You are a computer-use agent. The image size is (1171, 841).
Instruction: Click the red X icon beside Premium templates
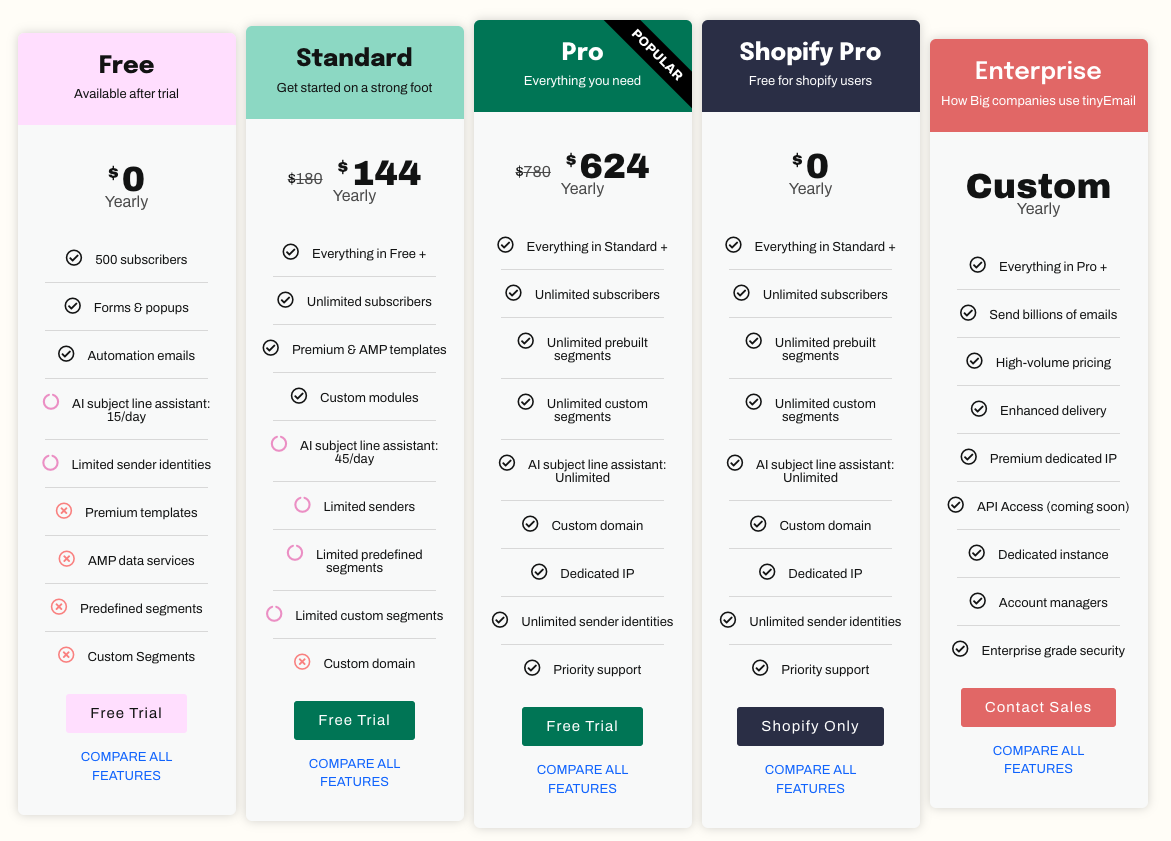coord(64,511)
